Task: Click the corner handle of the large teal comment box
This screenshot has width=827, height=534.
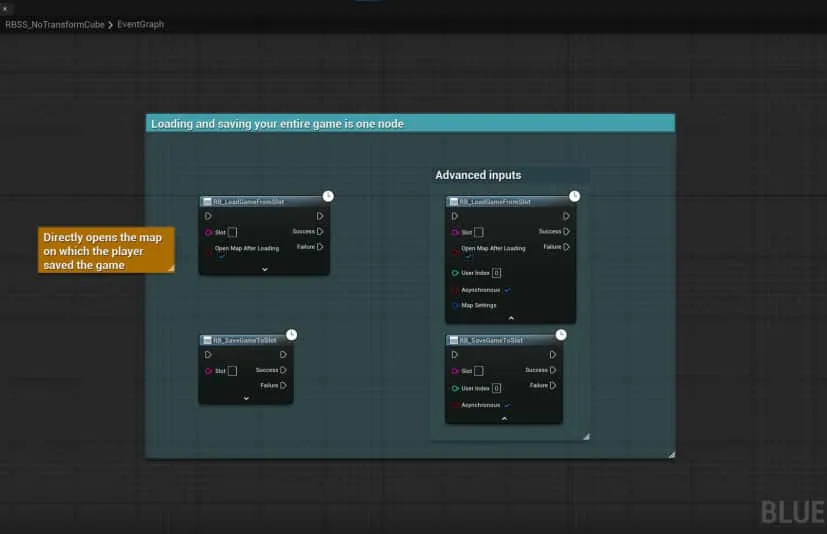Action: point(671,454)
